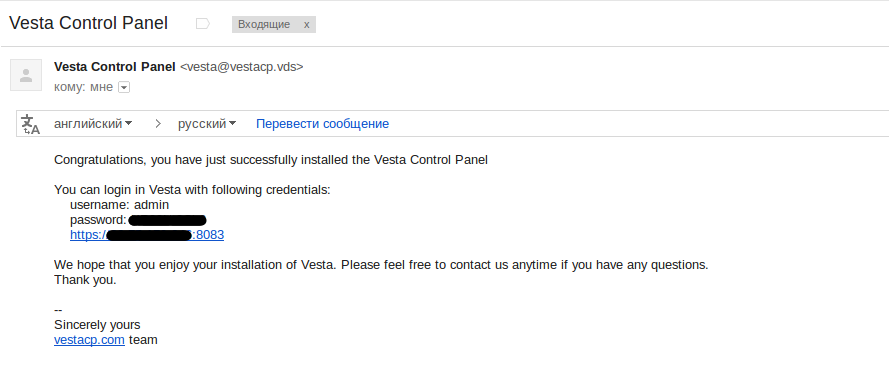Viewport: 889px width, 367px height.
Task: Click the username: admin line
Action: coord(120,205)
